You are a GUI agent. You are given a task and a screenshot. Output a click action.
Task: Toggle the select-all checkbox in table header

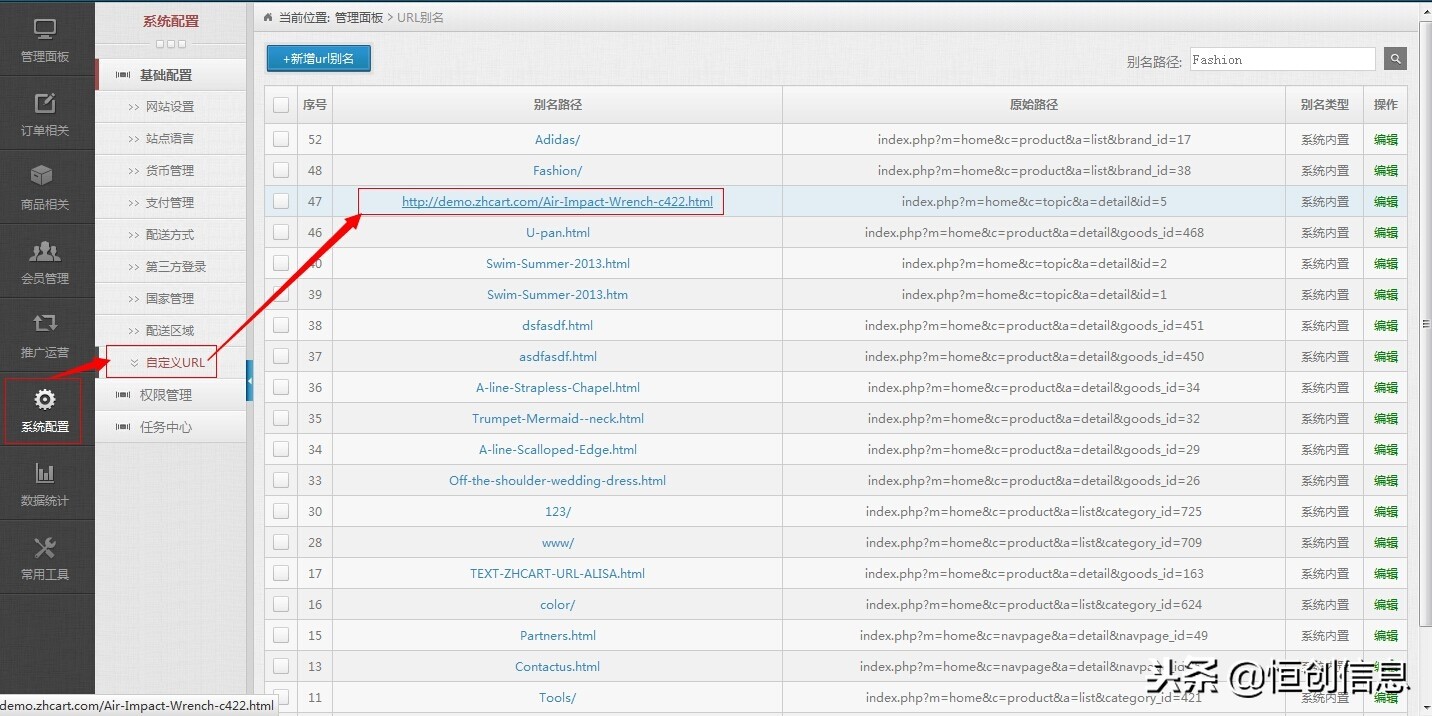[281, 105]
